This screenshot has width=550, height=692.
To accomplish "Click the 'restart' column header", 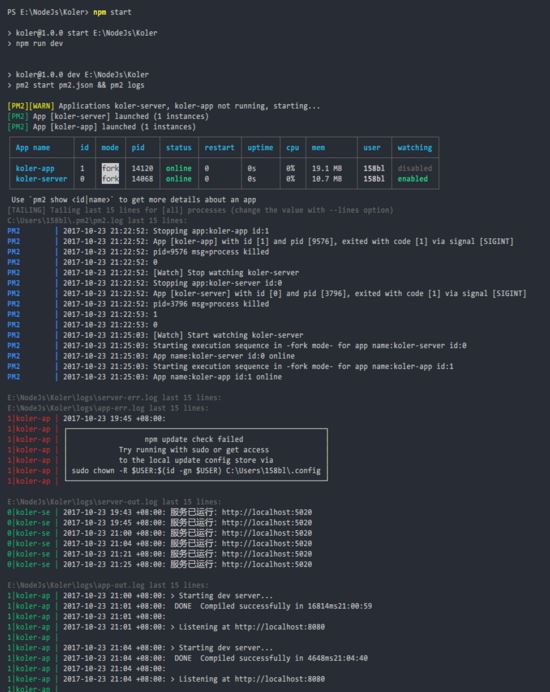I will [x=219, y=147].
